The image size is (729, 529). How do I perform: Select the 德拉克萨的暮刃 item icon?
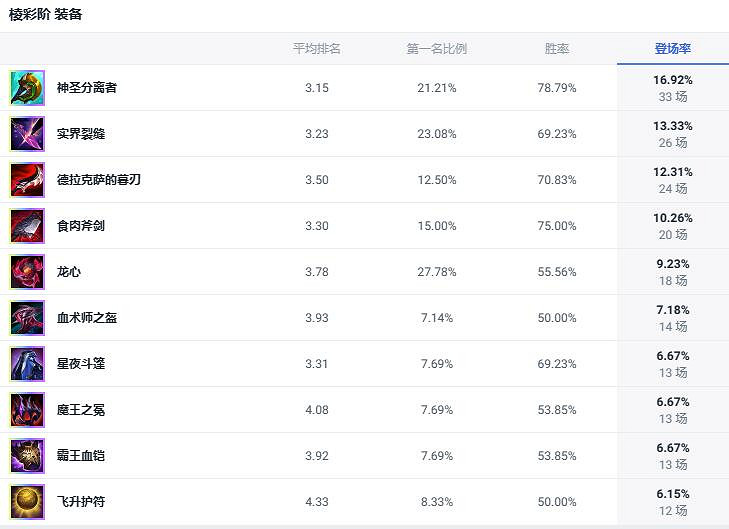(x=27, y=180)
